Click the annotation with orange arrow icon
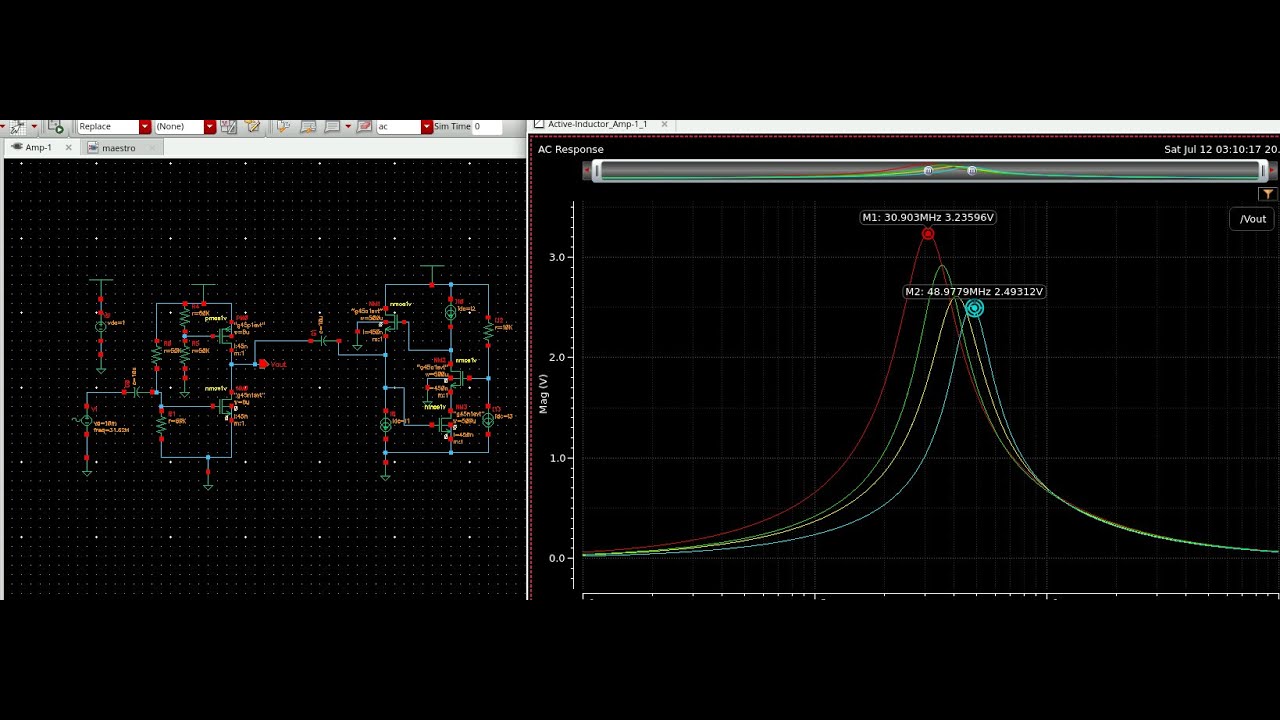This screenshot has width=1280, height=720. coord(308,127)
